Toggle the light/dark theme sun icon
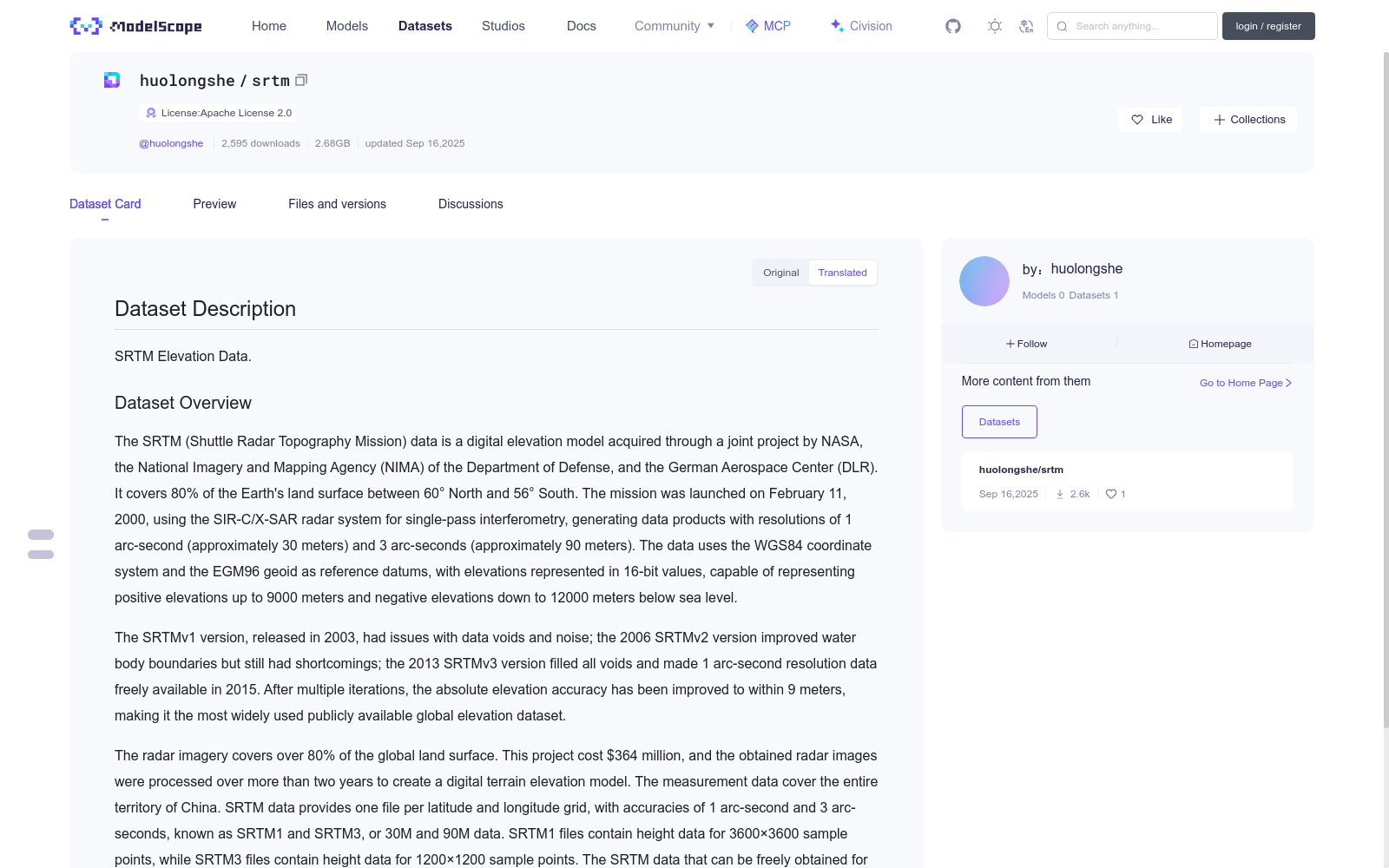 tap(995, 26)
